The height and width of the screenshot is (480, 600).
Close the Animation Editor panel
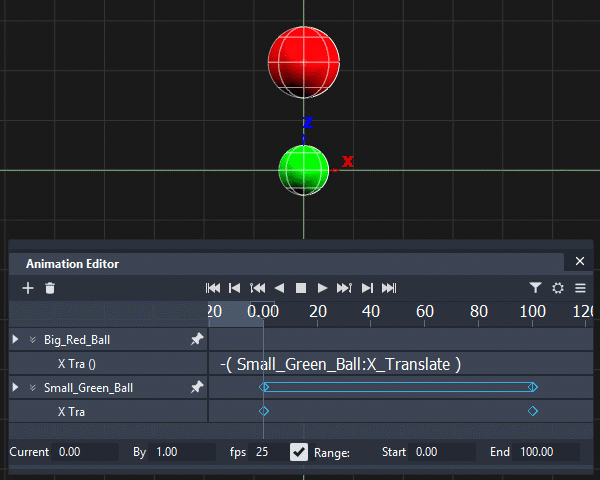[x=580, y=261]
